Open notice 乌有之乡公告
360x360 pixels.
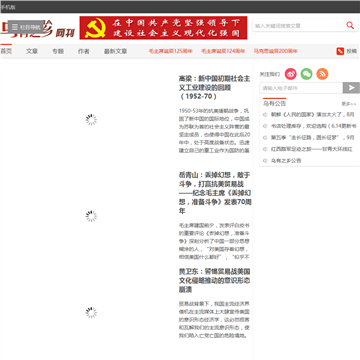pyautogui.click(x=286, y=160)
